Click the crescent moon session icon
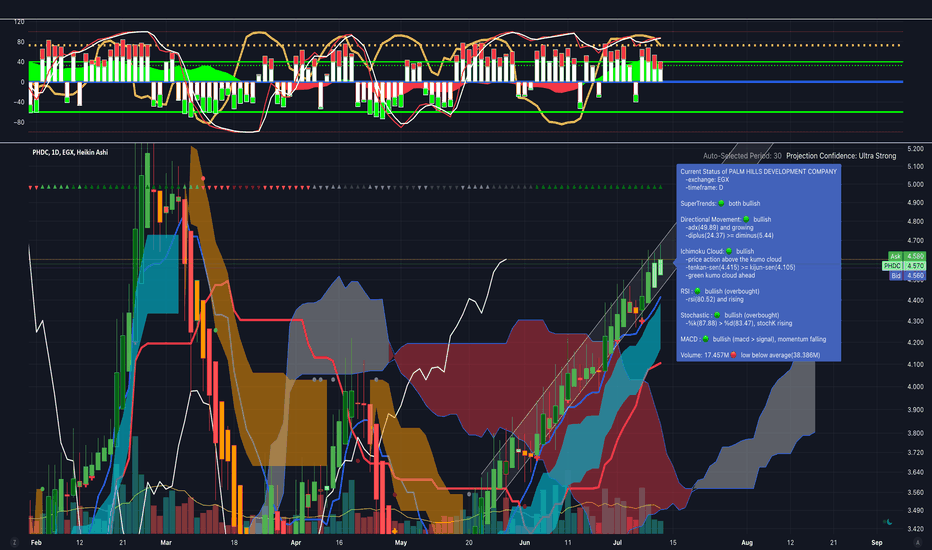This screenshot has width=932, height=550. tap(888, 522)
